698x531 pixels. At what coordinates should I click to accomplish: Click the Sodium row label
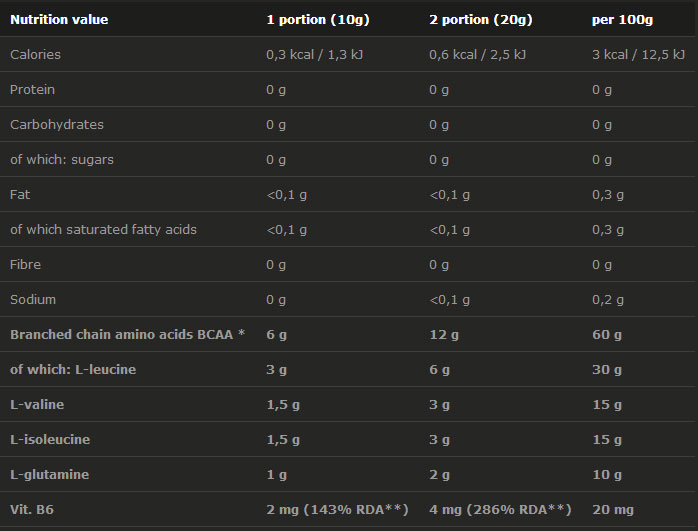pyautogui.click(x=33, y=299)
